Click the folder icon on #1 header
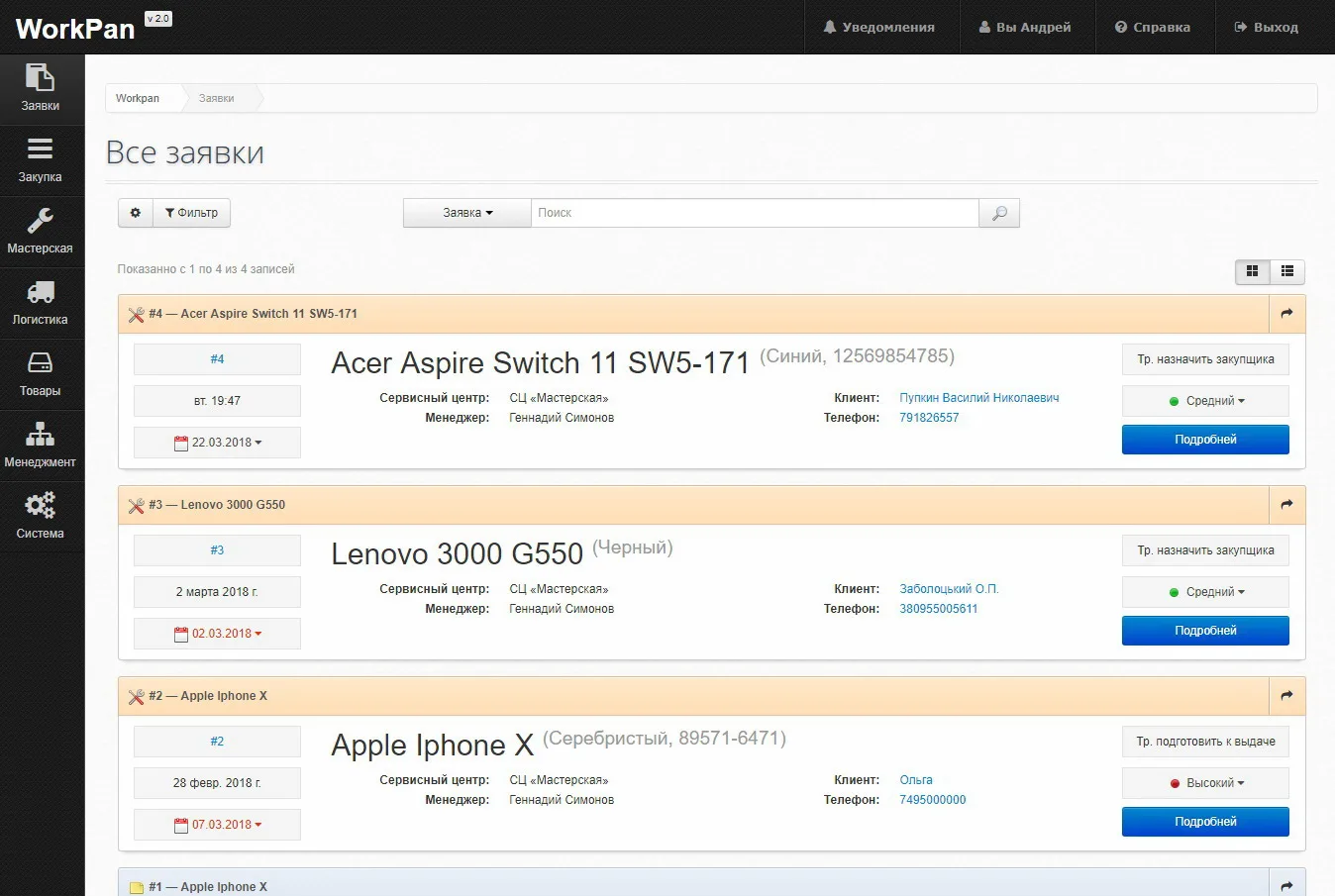The image size is (1335, 896). point(137,888)
